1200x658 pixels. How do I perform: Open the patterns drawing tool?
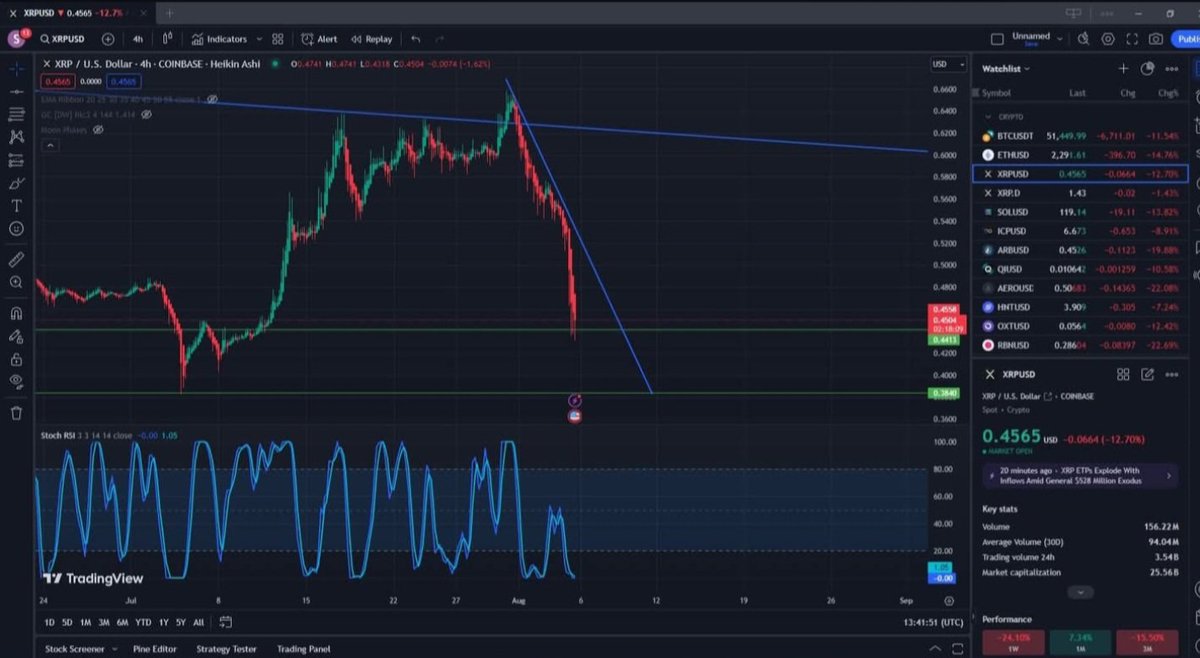16,137
